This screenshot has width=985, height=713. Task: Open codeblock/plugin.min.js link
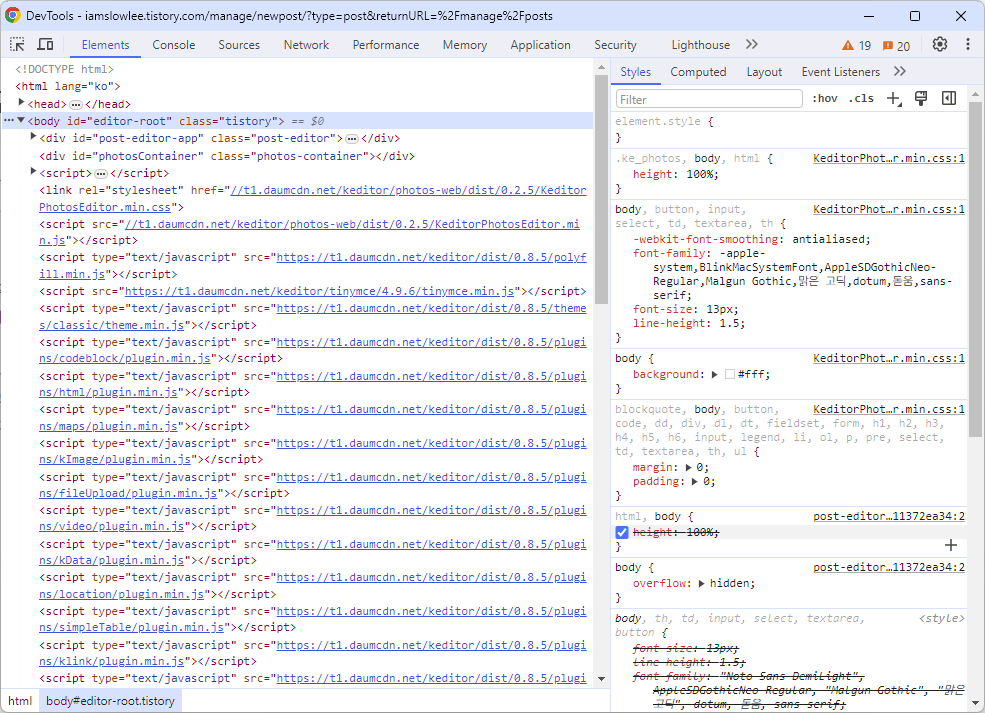(312, 351)
